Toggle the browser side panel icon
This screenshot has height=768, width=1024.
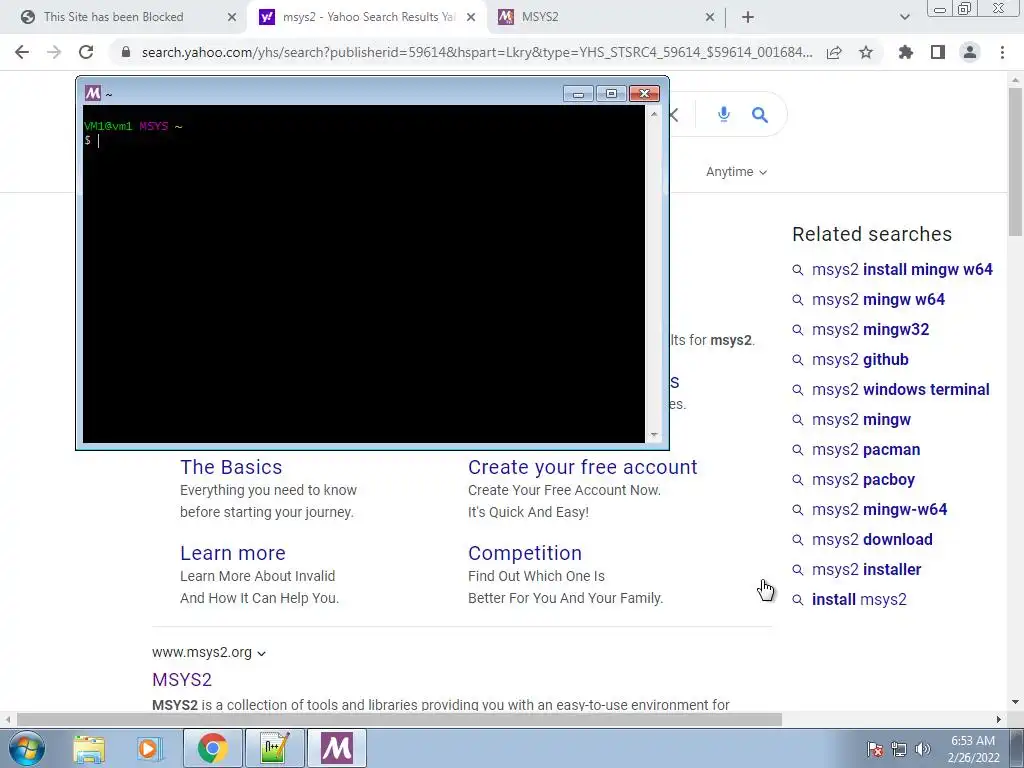point(938,52)
